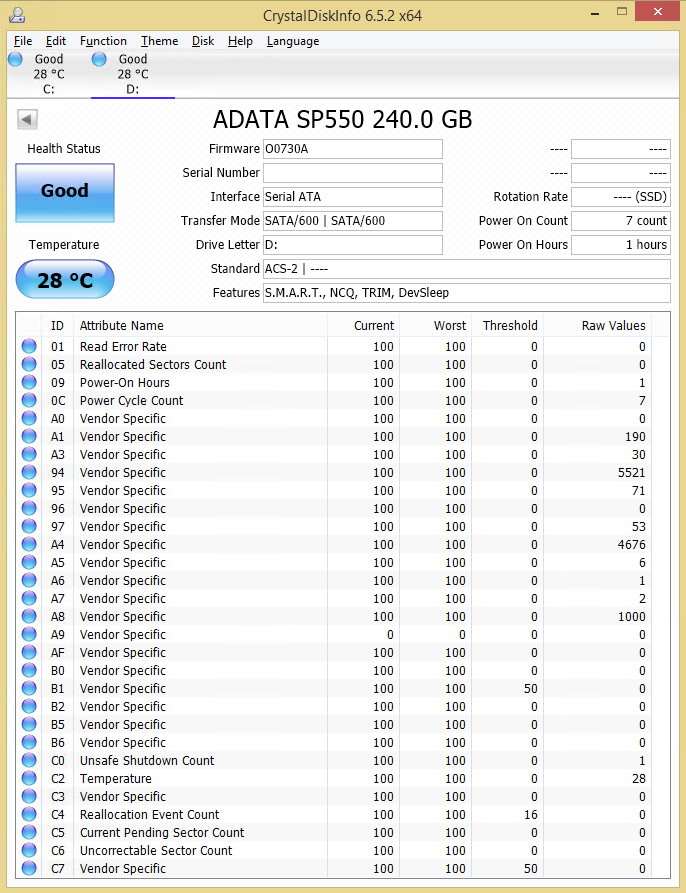Click the previous disk arrow button

(27, 120)
